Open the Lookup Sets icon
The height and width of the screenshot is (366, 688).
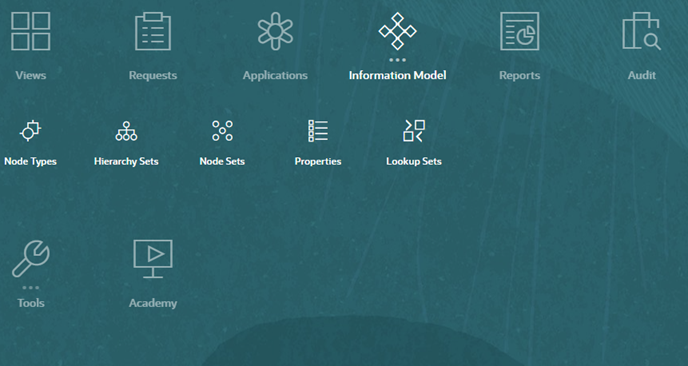[414, 131]
